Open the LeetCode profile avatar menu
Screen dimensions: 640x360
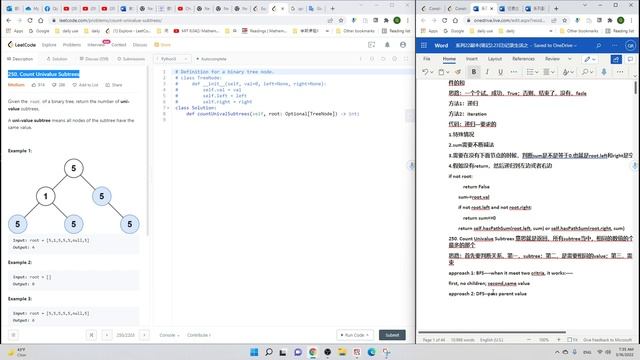point(403,45)
